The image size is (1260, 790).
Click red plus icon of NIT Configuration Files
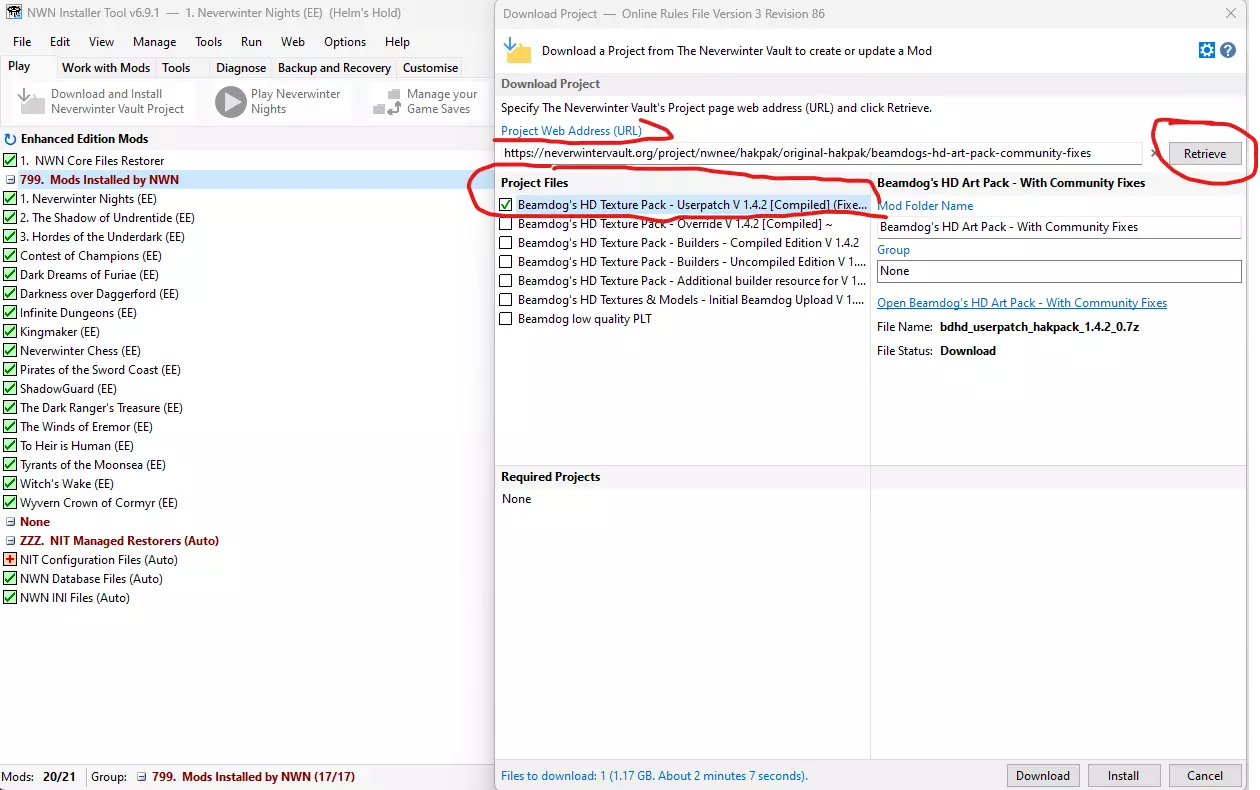[10, 560]
